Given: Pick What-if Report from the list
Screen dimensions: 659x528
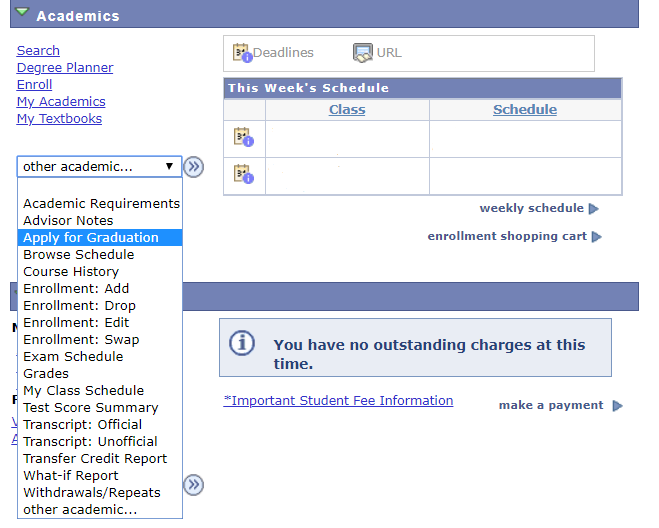Looking at the screenshot, I should (x=100, y=475).
